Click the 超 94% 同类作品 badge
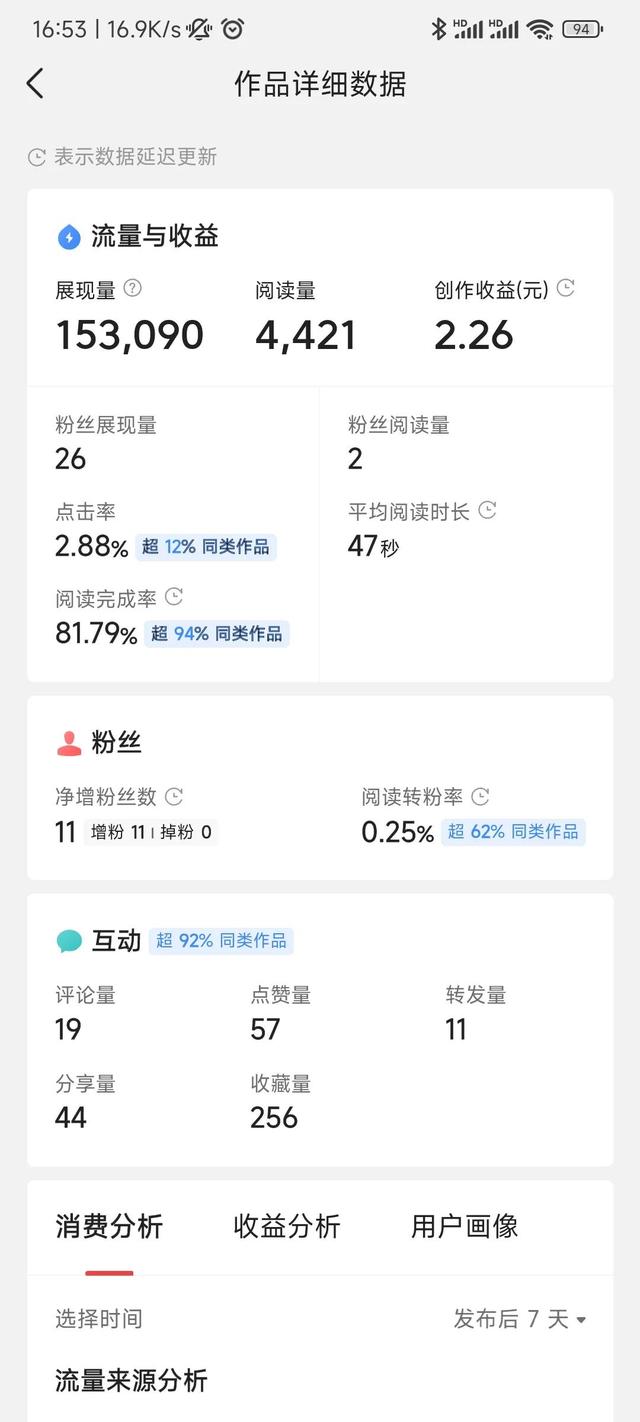 coord(217,634)
